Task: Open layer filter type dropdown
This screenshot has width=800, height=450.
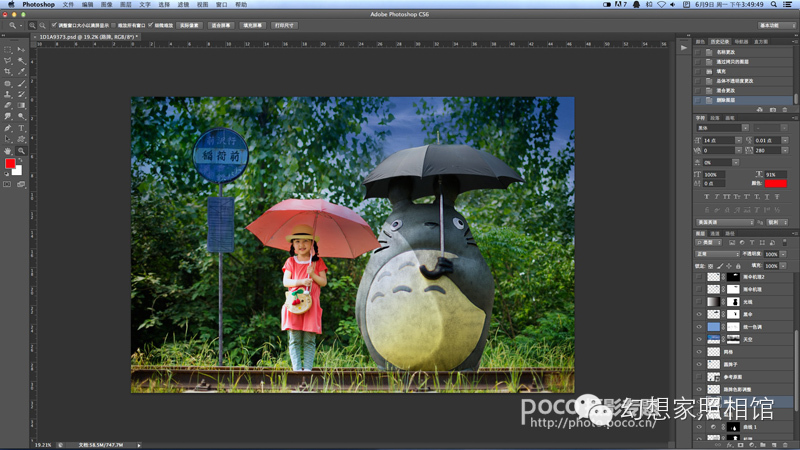Action: (709, 242)
